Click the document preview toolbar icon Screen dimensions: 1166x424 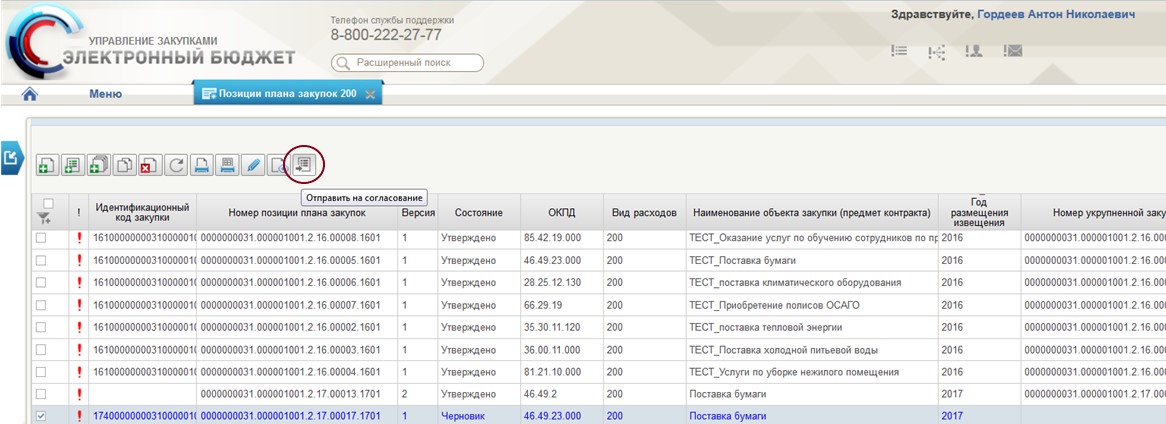pos(277,165)
